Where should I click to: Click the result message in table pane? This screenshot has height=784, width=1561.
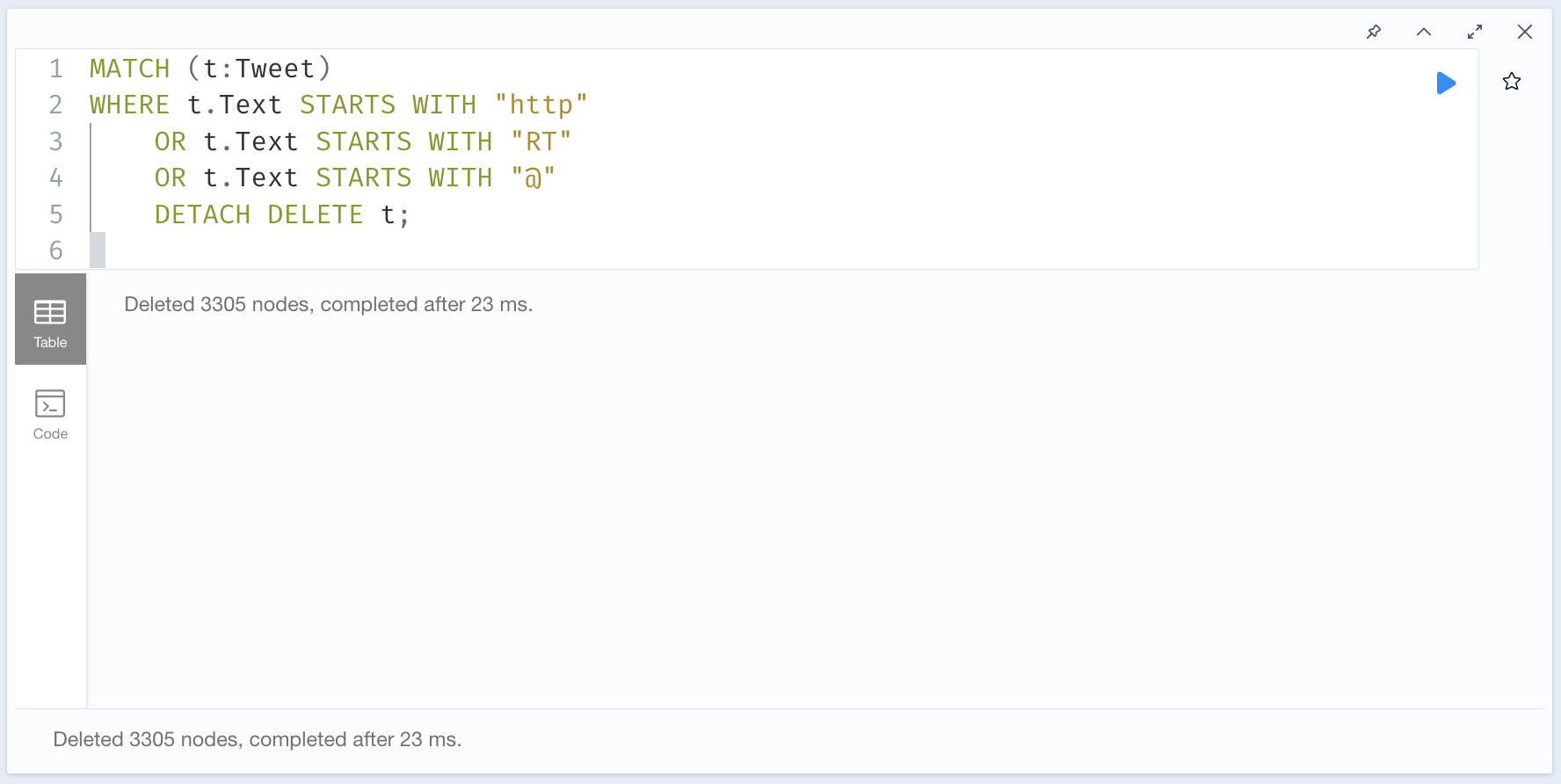tap(329, 304)
